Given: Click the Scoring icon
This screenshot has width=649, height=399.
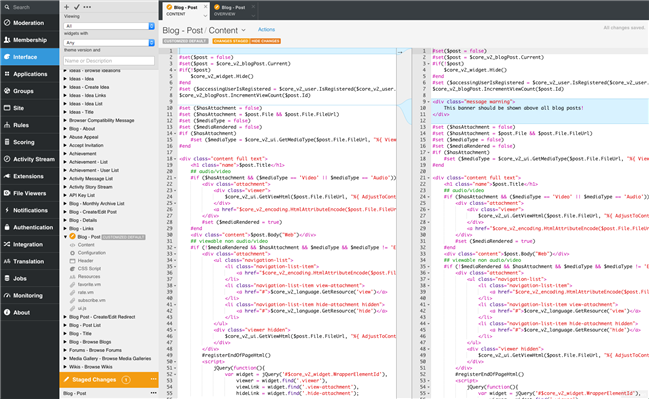Looking at the screenshot, I should click(x=7, y=142).
